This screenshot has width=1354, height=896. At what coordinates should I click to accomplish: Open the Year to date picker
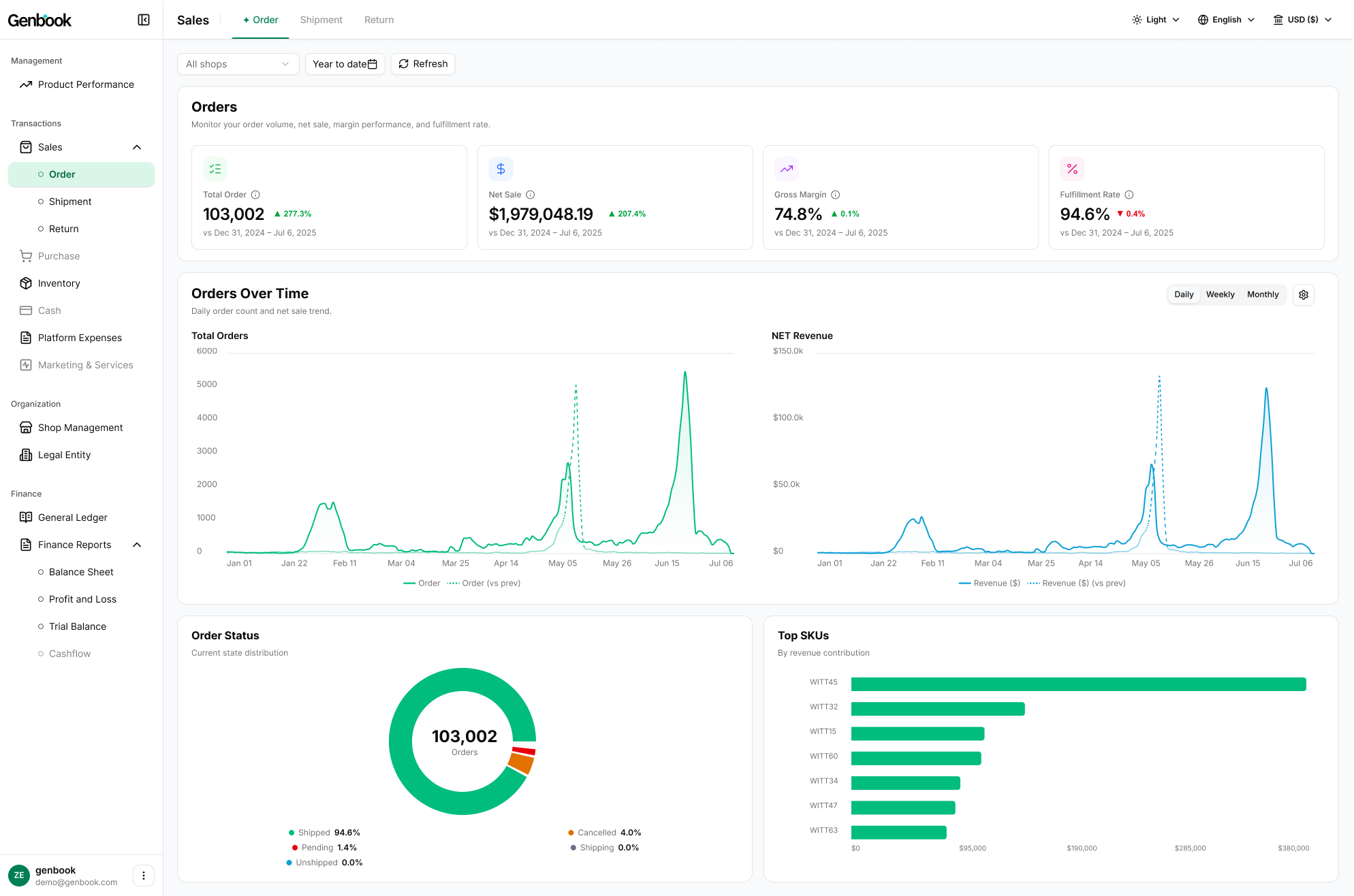(345, 64)
